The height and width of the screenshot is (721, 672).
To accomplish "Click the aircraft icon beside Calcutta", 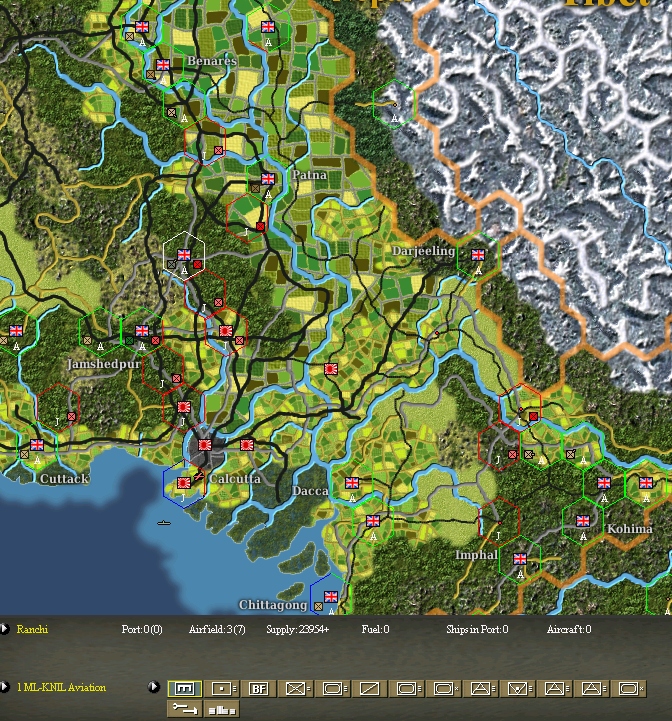I will [199, 475].
